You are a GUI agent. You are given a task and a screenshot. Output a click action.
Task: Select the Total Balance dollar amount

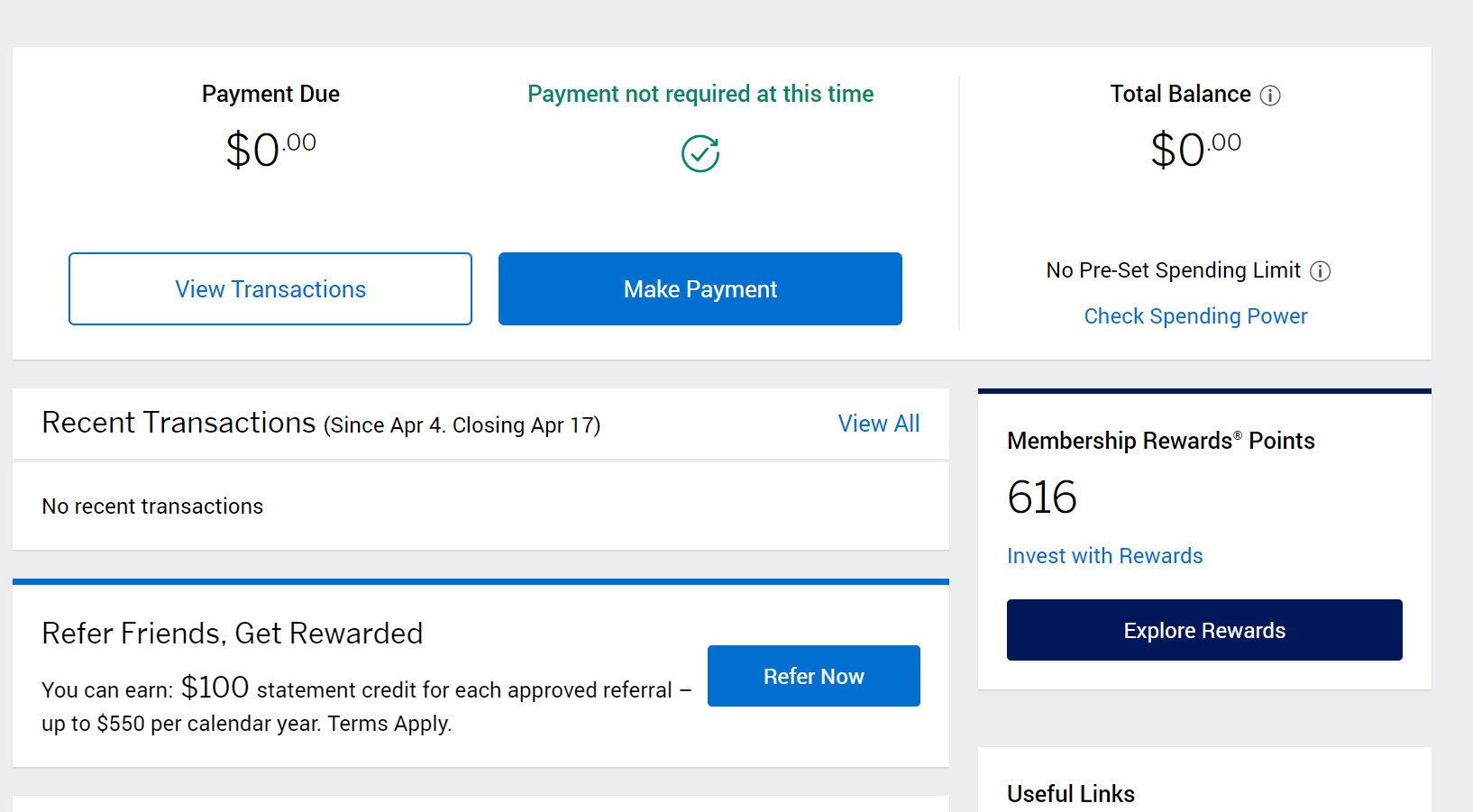pos(1195,150)
